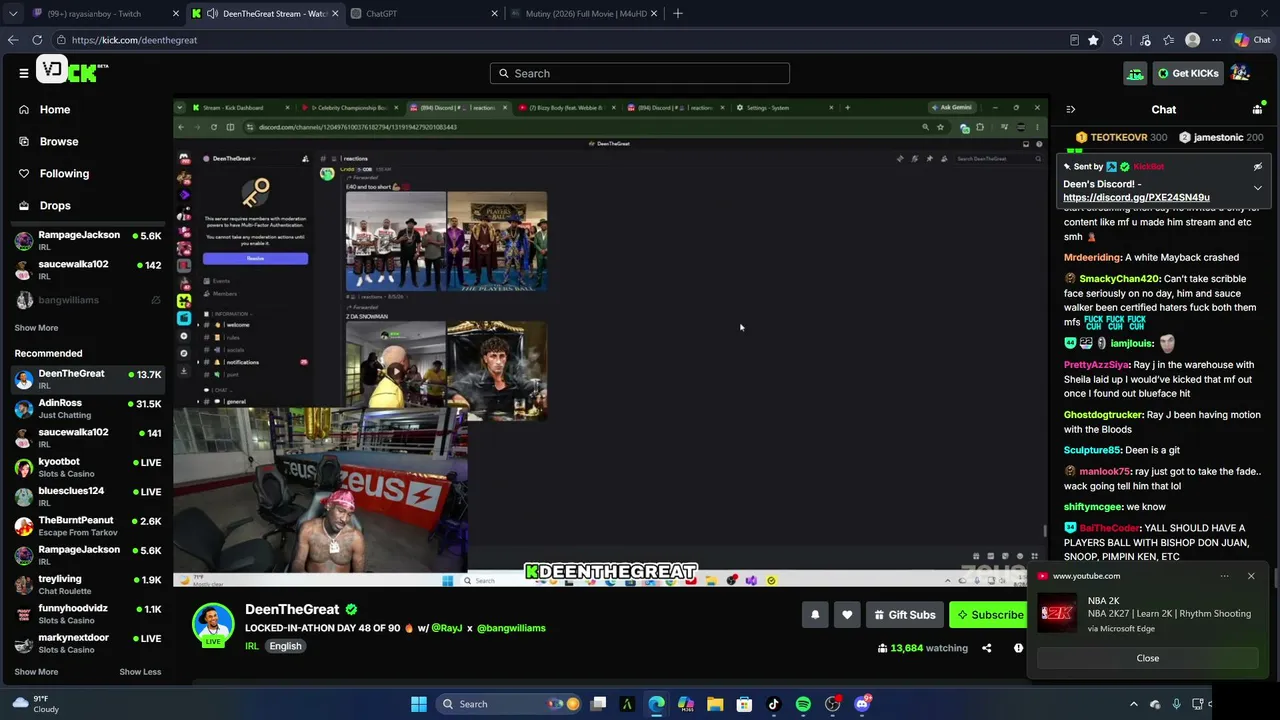
Task: Refresh the current page
Action: (37, 40)
